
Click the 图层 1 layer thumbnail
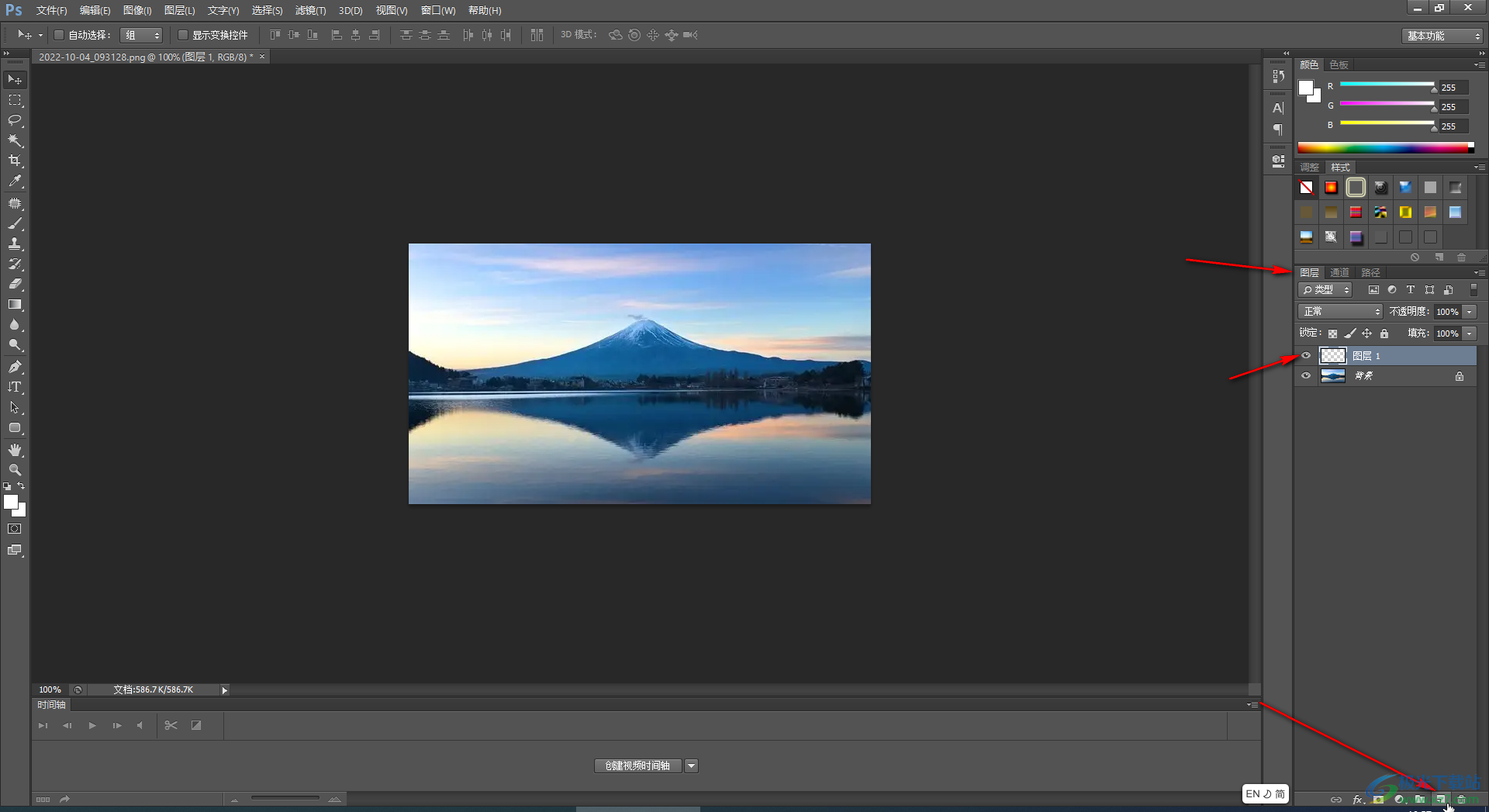coord(1333,355)
